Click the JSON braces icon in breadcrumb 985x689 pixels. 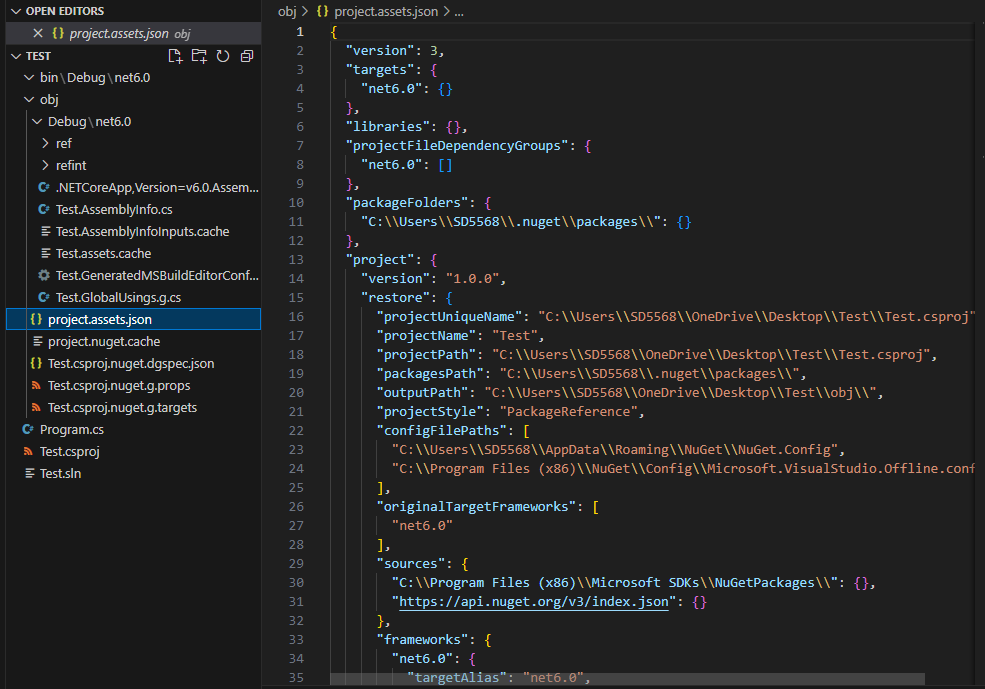322,11
